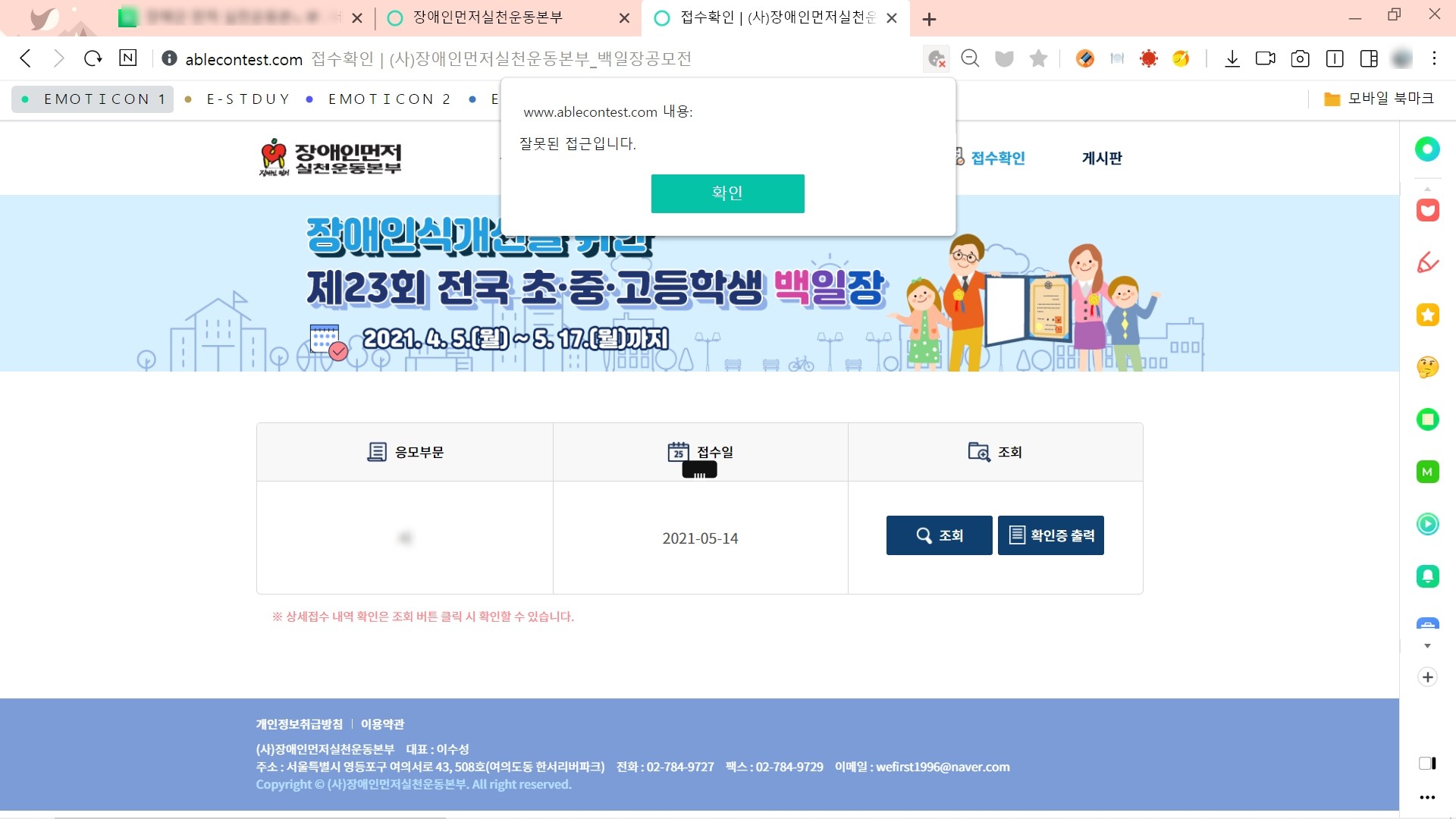Click the red bug extension icon
1456x819 pixels.
click(x=1149, y=58)
